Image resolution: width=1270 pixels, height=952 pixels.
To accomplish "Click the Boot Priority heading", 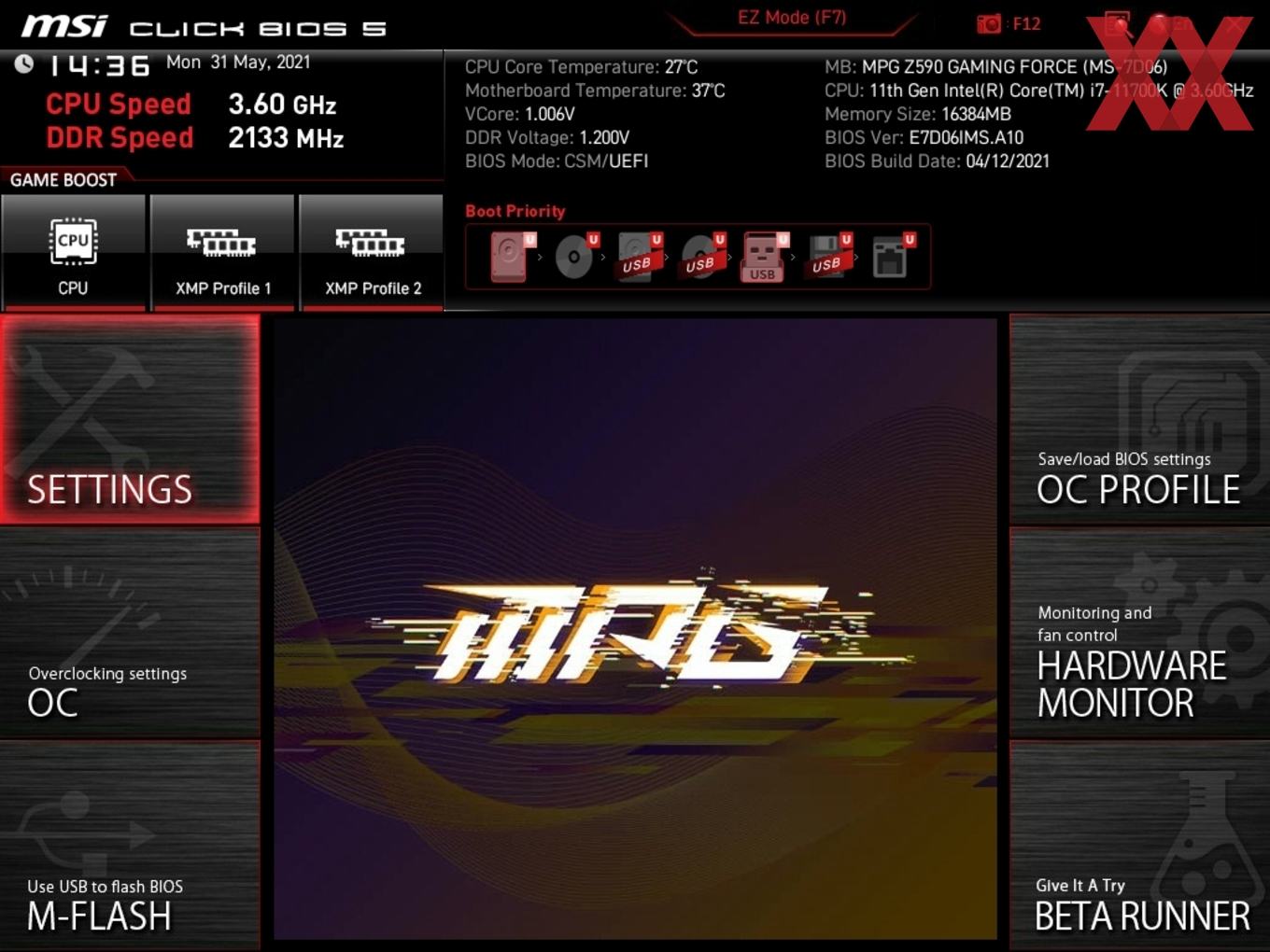I will (x=515, y=211).
